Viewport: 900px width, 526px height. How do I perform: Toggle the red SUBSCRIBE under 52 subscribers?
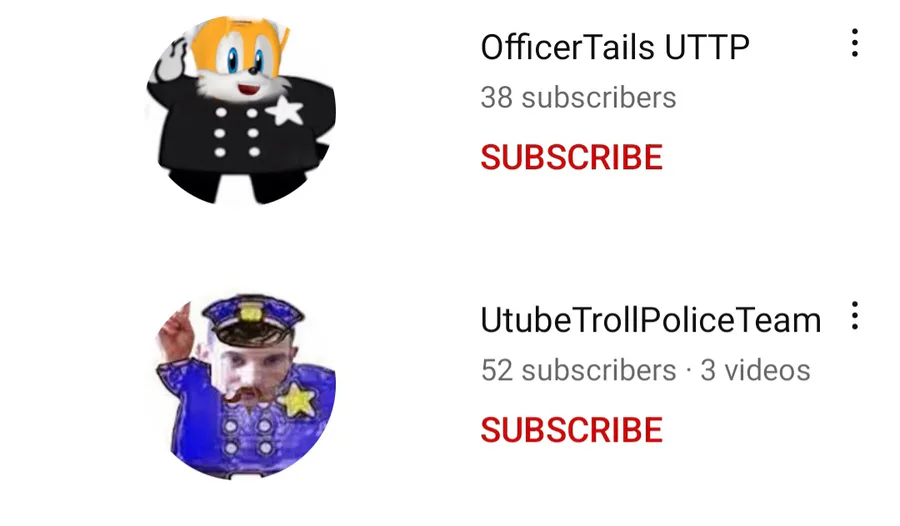click(572, 430)
